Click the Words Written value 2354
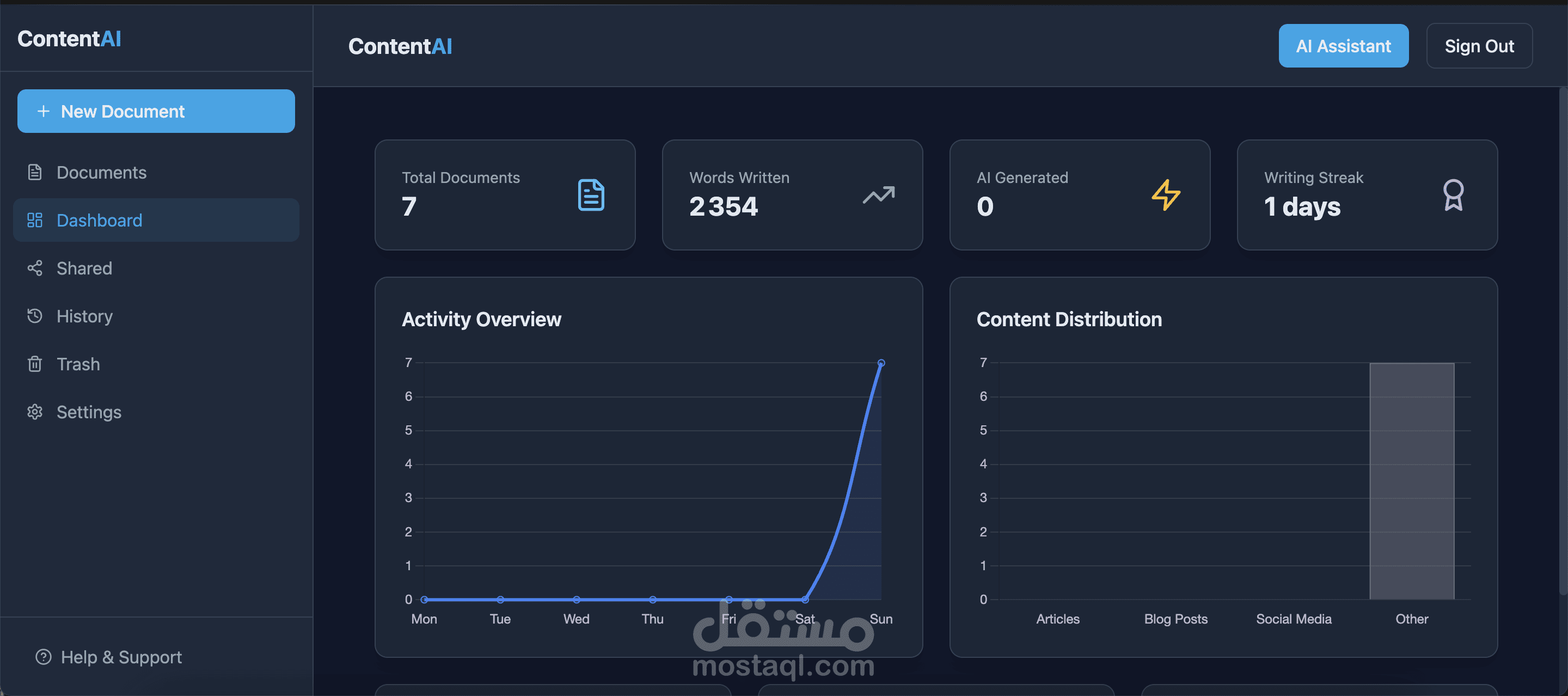 tap(723, 206)
